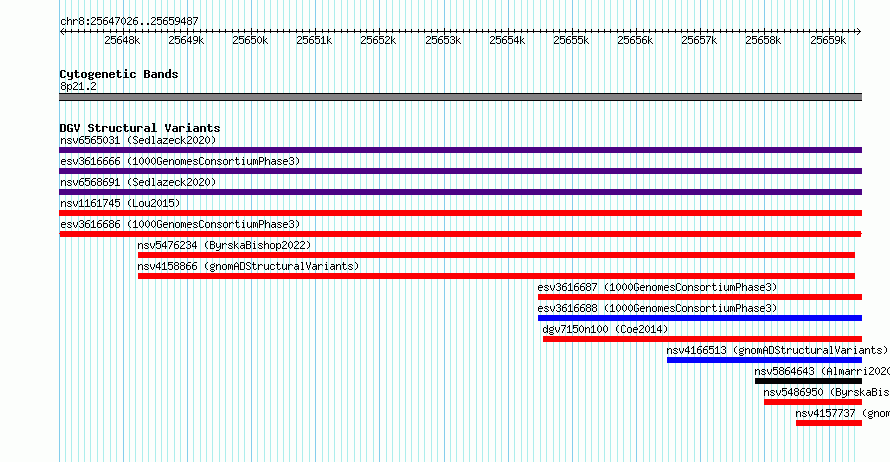
Task: Click the 25653k ruler position
Action: [x=443, y=40]
